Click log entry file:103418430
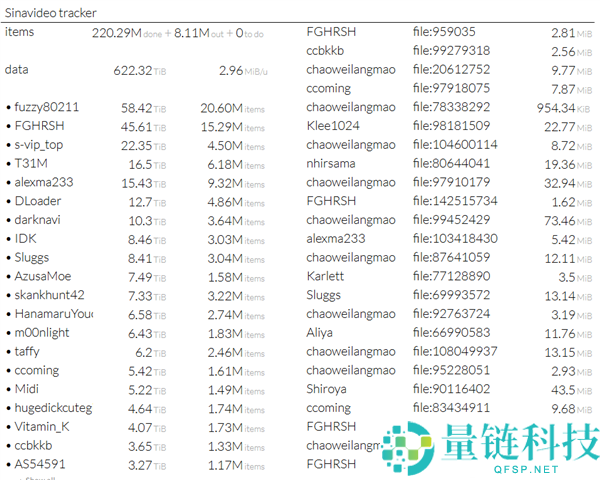This screenshot has width=600, height=480. click(x=455, y=238)
